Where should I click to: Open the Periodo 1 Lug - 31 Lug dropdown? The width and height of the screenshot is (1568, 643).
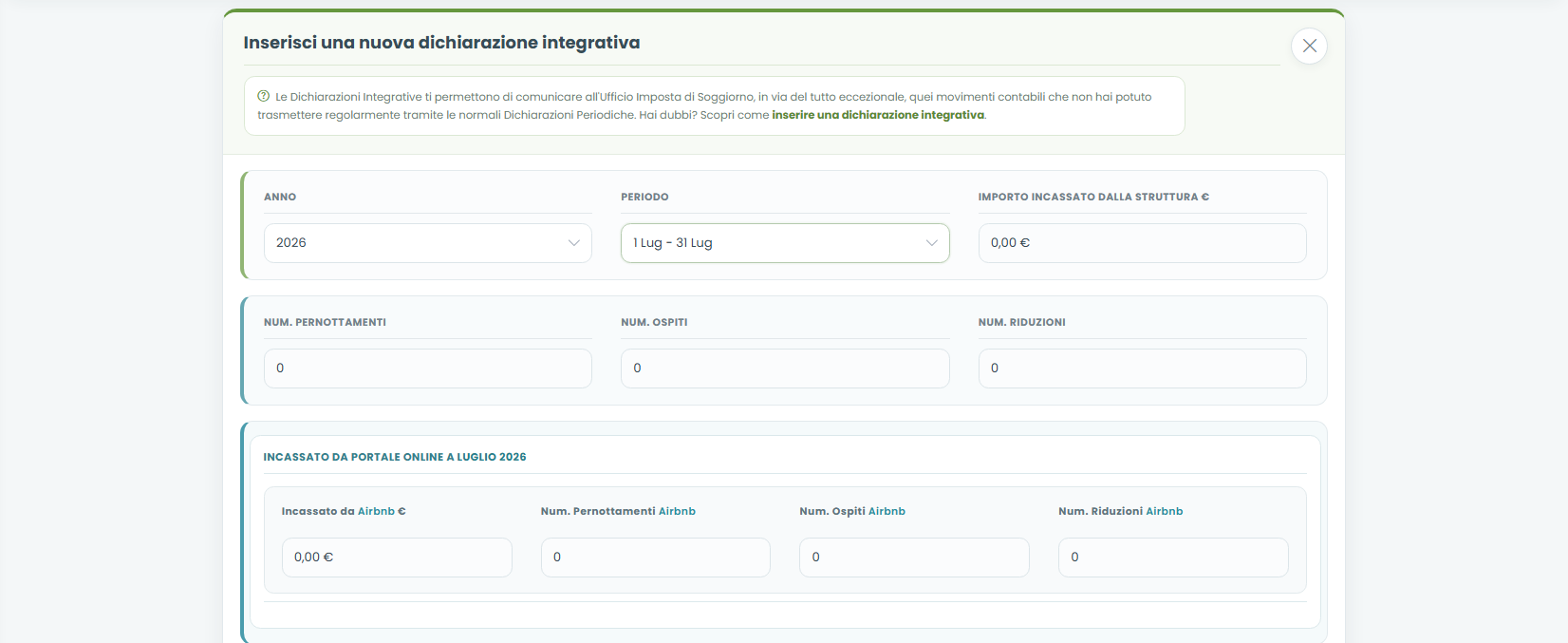click(x=785, y=243)
